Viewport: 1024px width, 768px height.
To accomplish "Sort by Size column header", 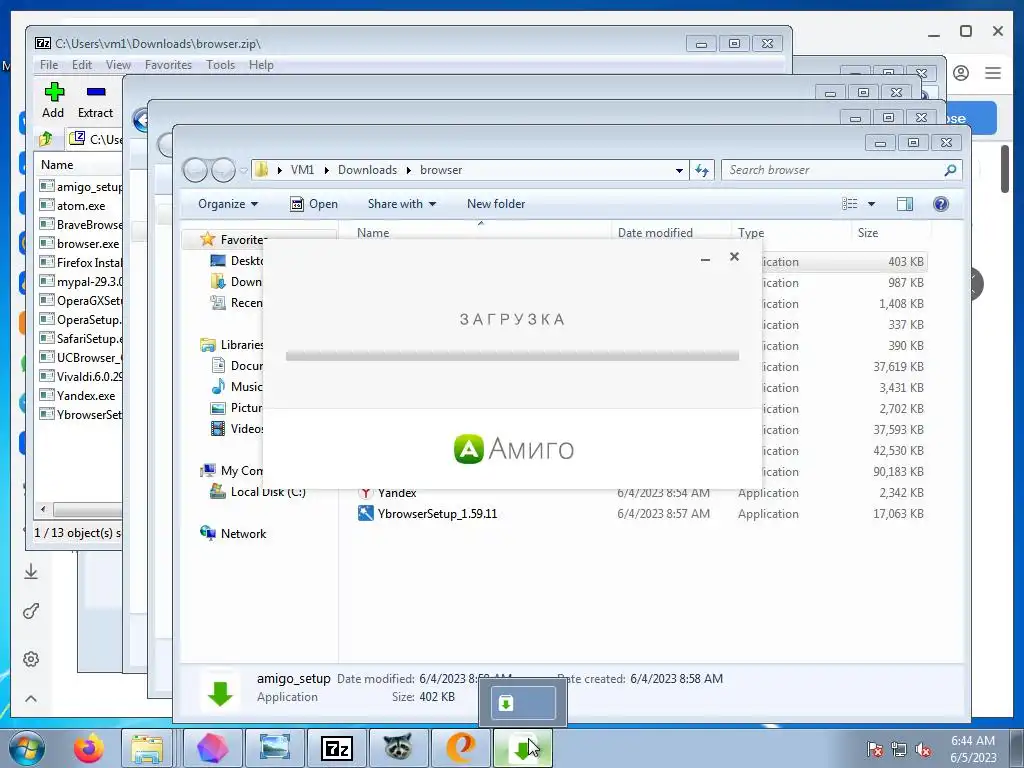I will point(867,232).
